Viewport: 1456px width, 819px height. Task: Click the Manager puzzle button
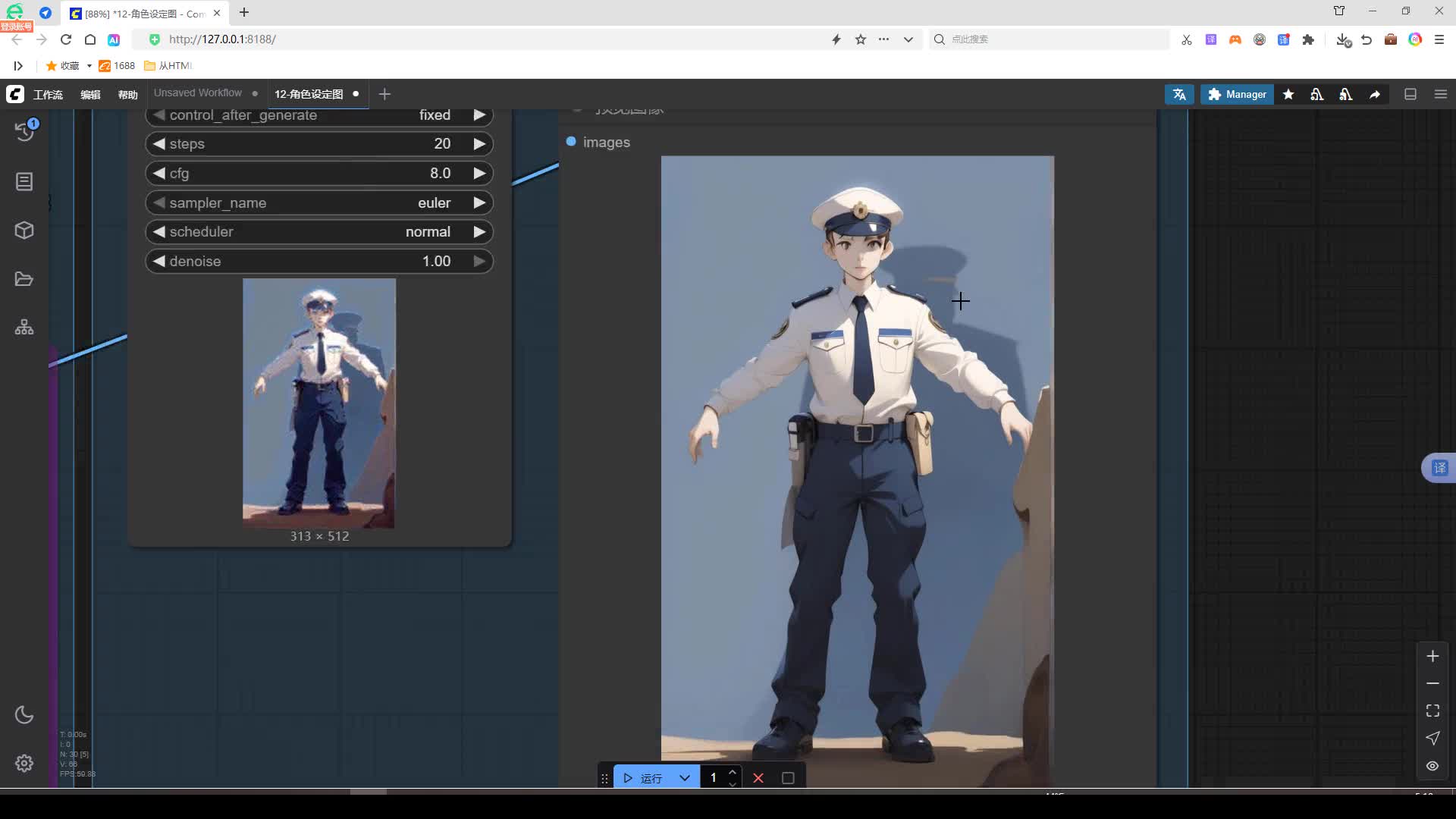tap(1237, 94)
